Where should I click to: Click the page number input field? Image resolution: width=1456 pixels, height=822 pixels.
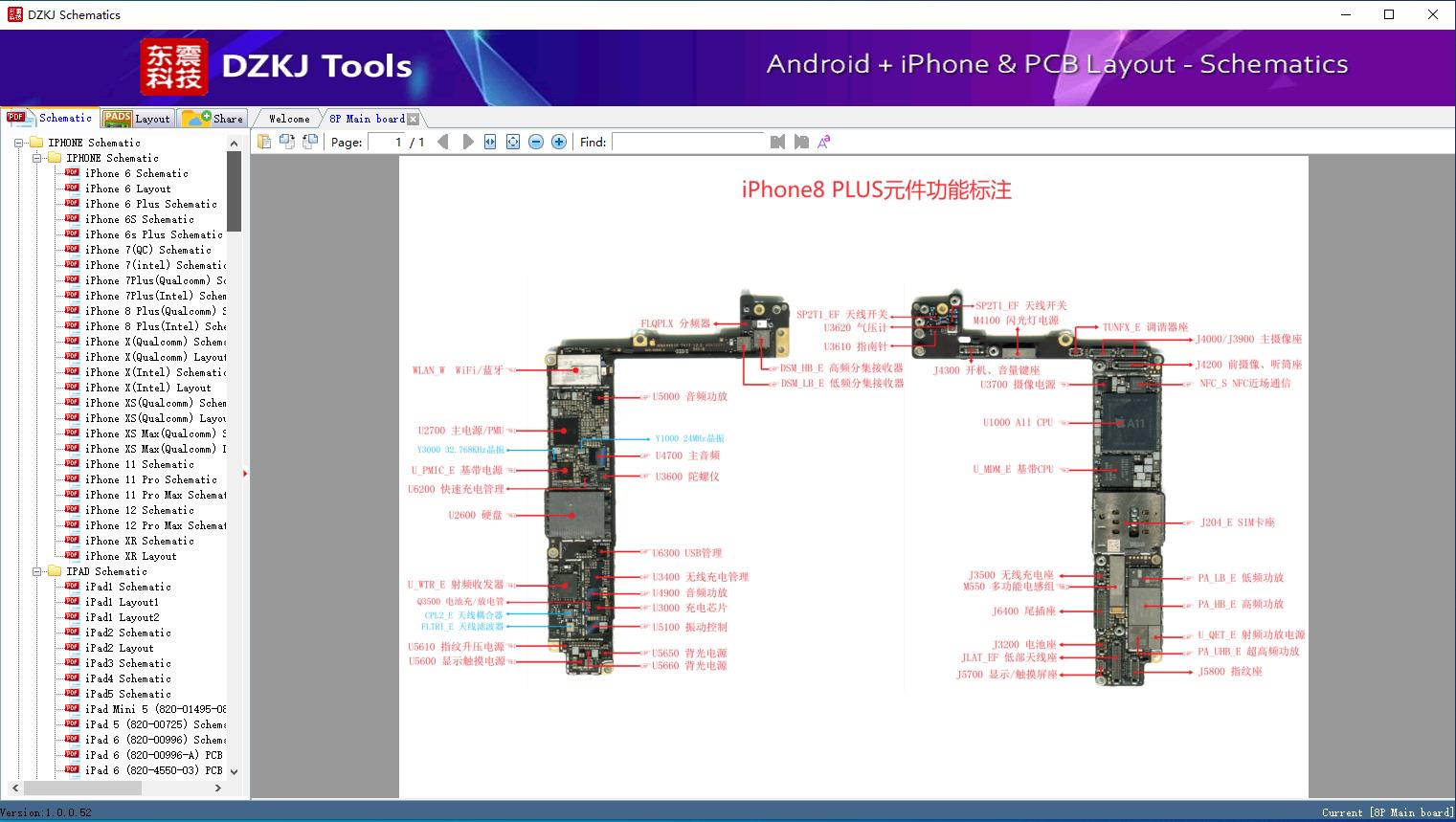coord(387,142)
